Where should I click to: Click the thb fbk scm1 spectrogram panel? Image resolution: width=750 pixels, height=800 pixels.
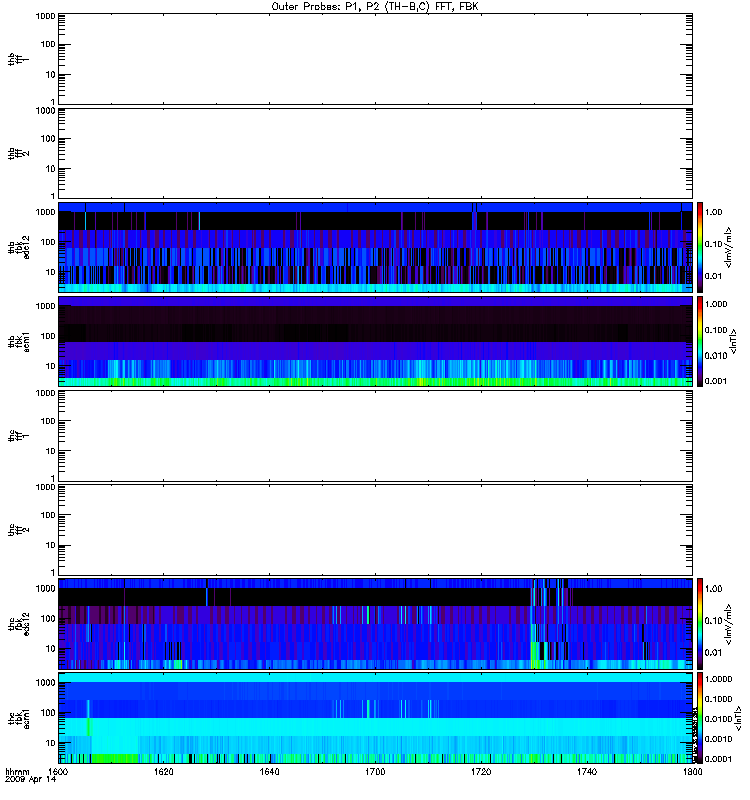pos(375,342)
